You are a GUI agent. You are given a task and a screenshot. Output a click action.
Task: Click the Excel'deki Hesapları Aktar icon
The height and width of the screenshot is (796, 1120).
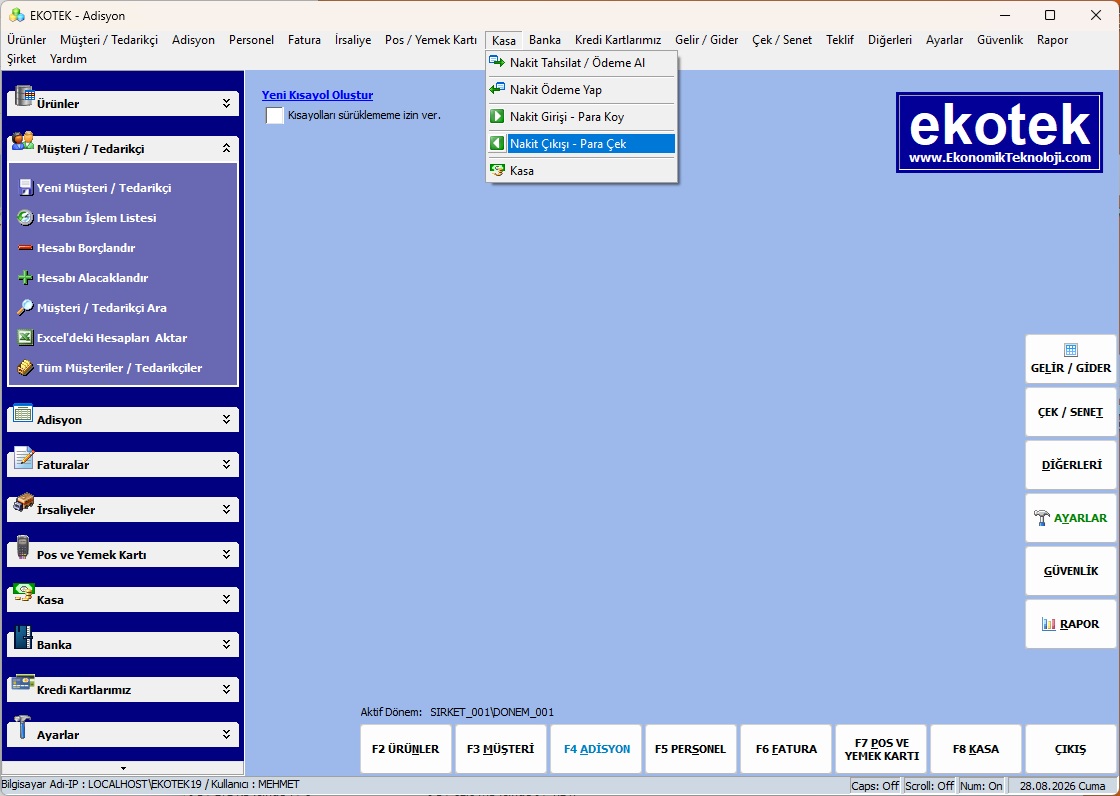click(26, 338)
